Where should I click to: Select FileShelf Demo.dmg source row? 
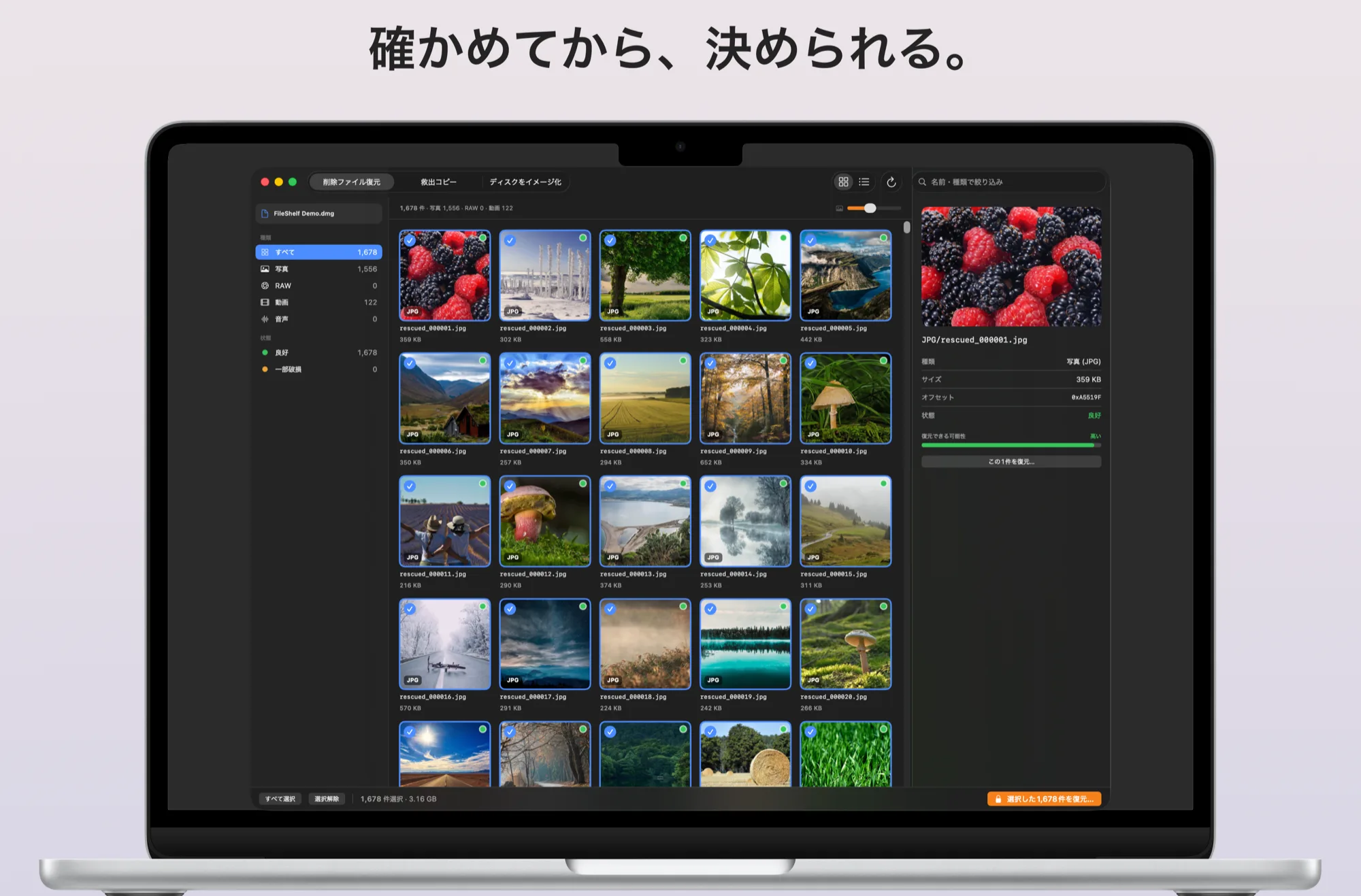pos(318,214)
